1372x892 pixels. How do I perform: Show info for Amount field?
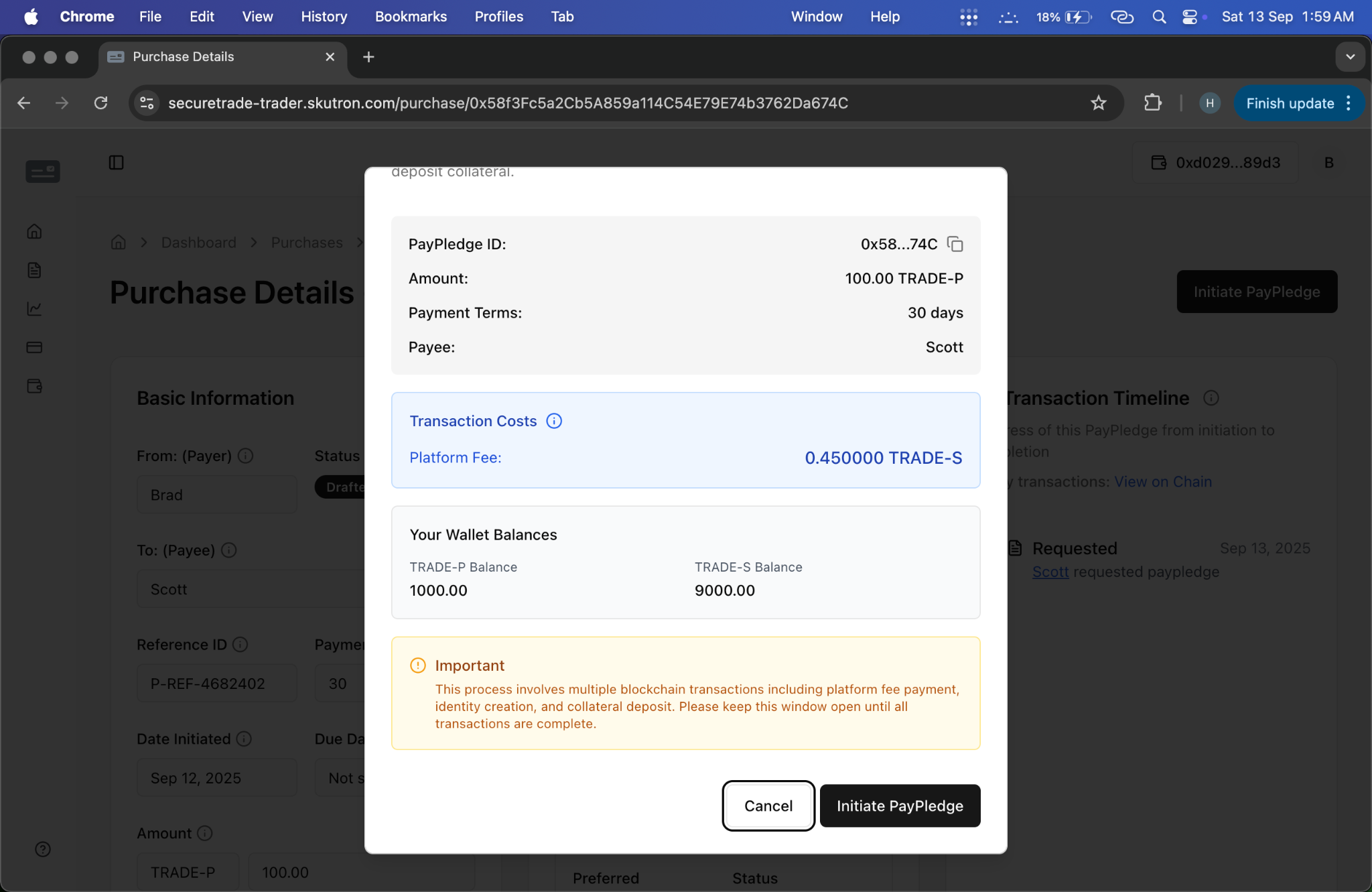pos(206,833)
